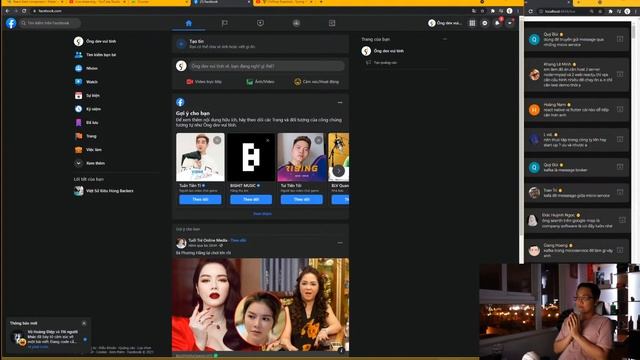Open Ông dev vui tính page in right column
Screen dimensions: 640x360
[x=384, y=51]
